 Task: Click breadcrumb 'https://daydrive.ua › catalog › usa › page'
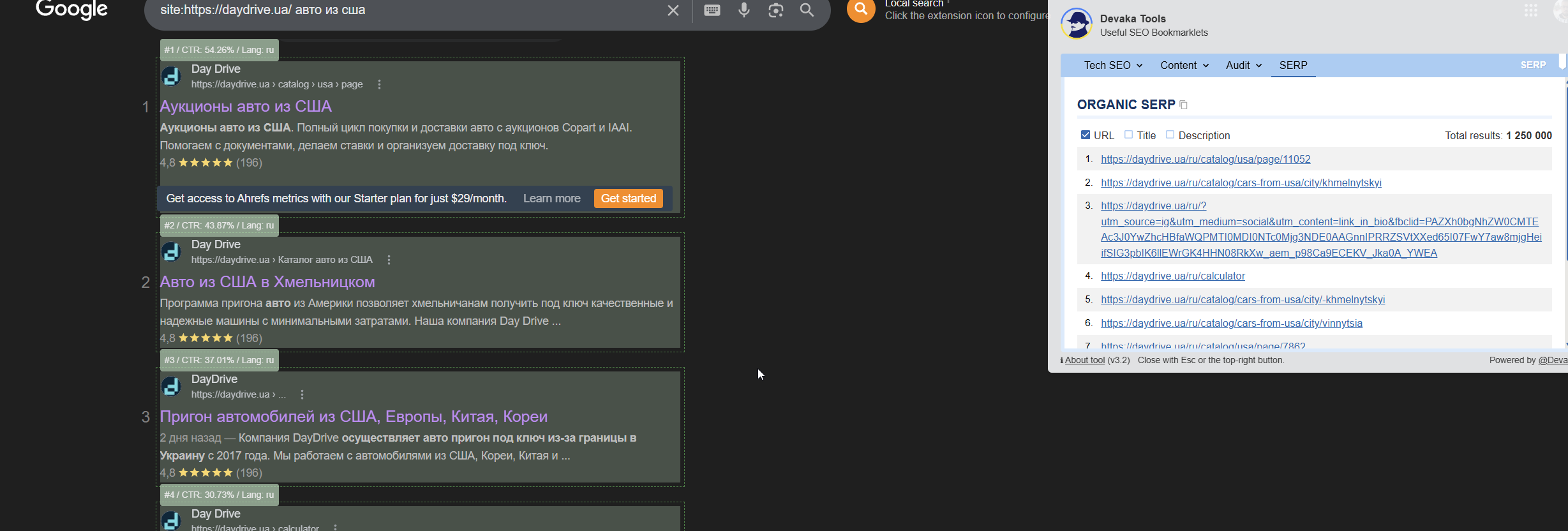[277, 84]
